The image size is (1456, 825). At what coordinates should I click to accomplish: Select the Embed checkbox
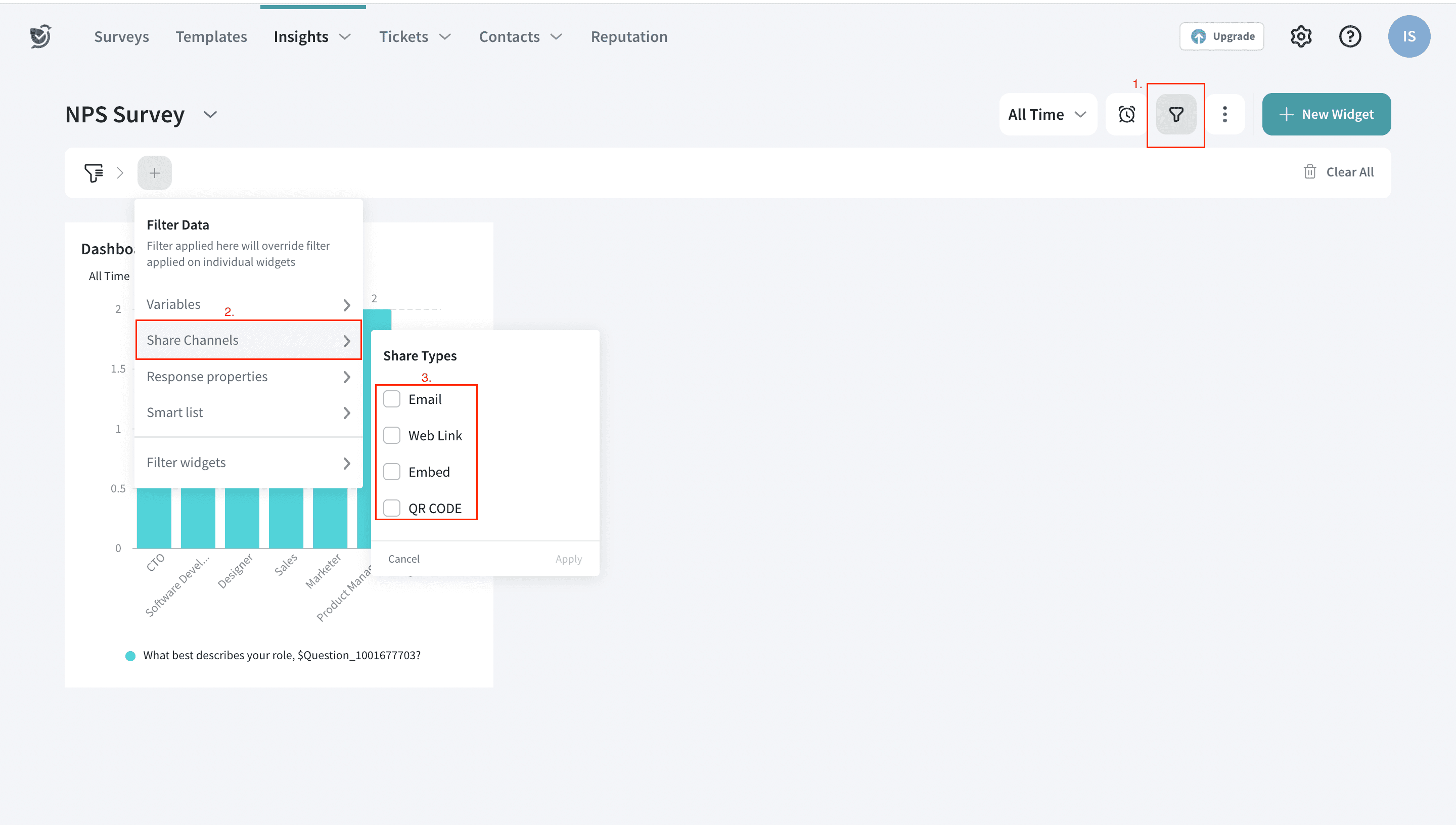click(x=391, y=472)
